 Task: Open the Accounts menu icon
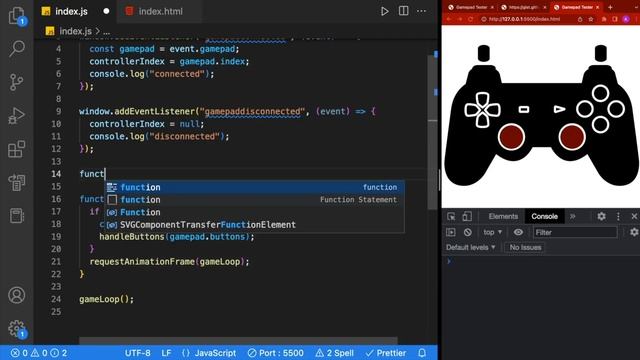(x=17, y=295)
